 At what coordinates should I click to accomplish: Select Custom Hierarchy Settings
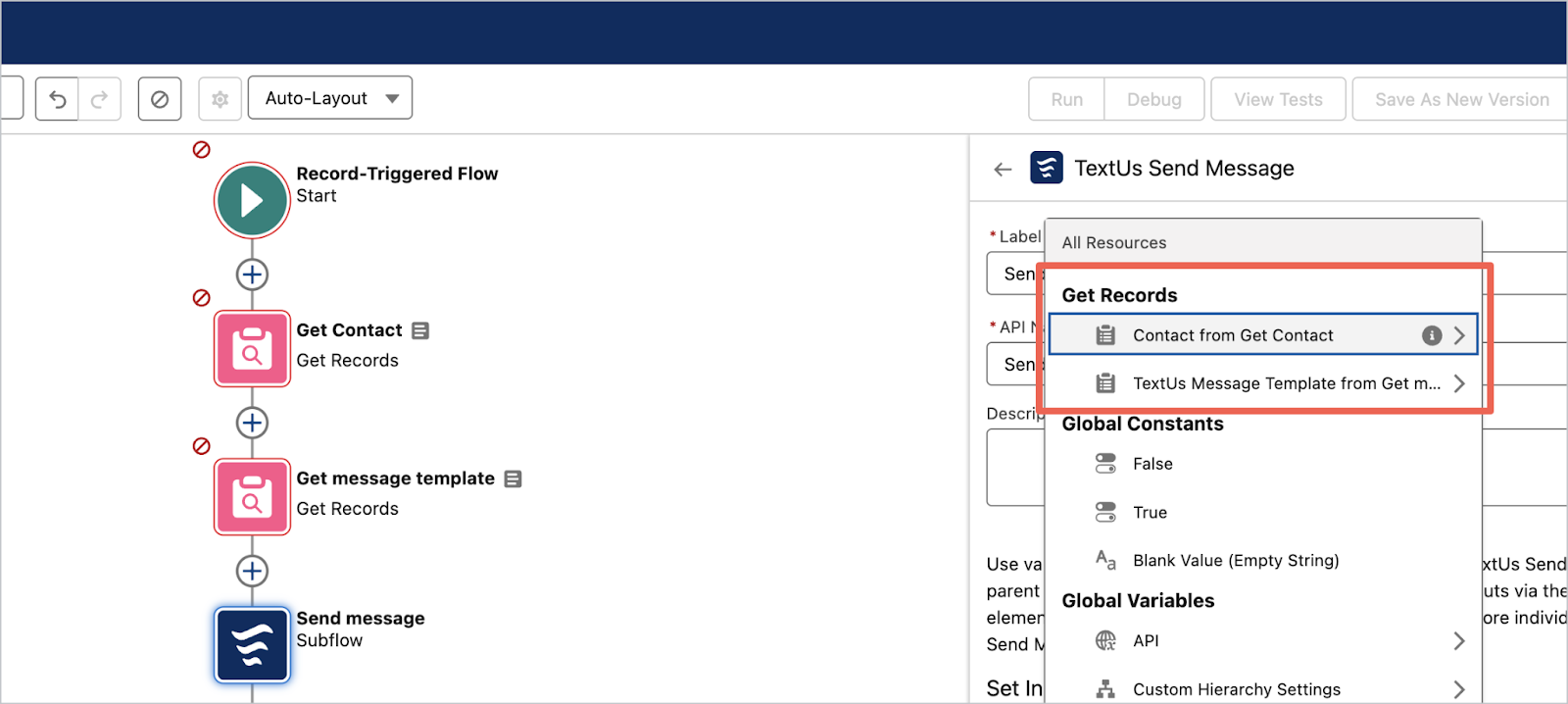[1262, 689]
